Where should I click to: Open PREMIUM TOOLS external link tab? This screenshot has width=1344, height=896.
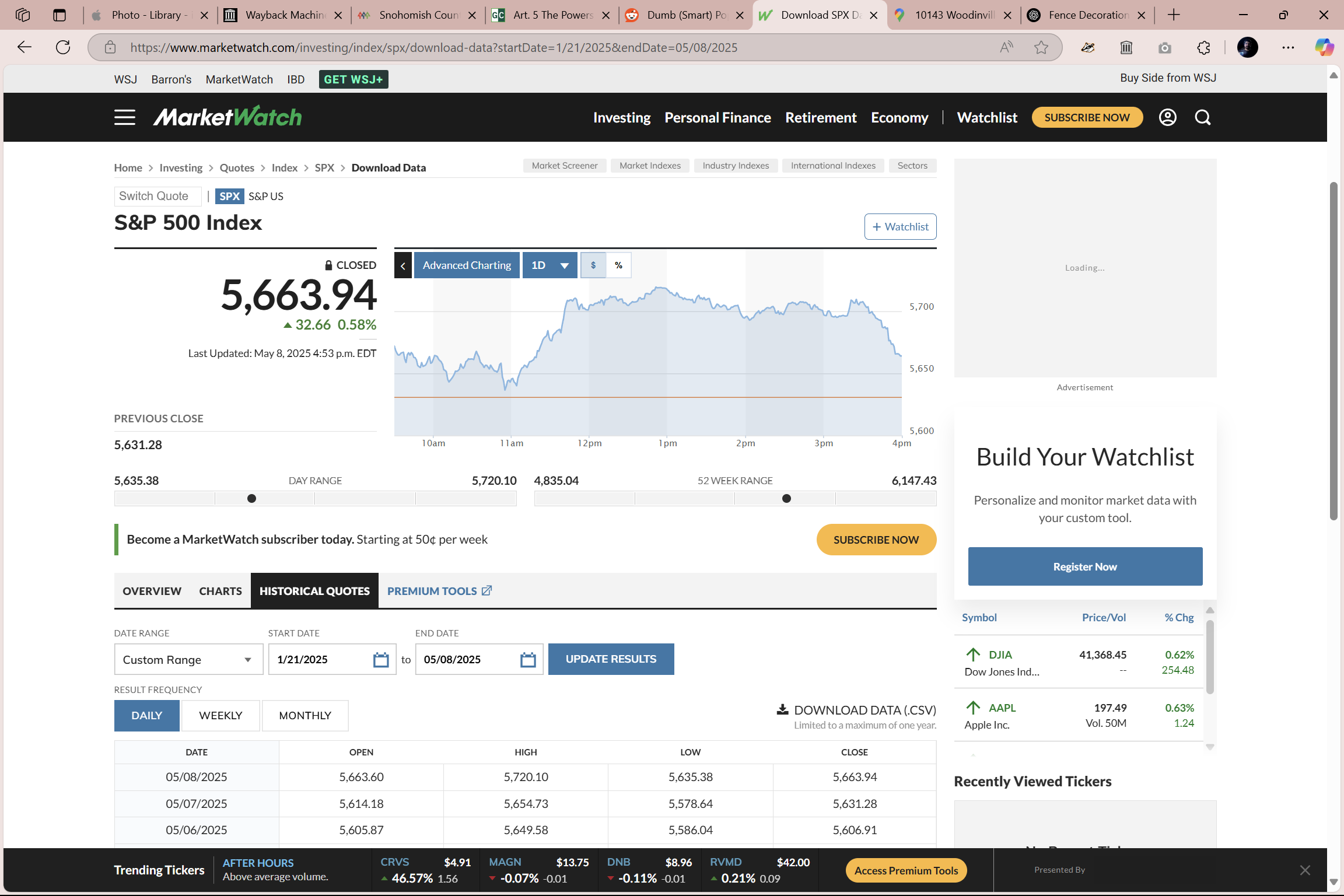coord(439,591)
